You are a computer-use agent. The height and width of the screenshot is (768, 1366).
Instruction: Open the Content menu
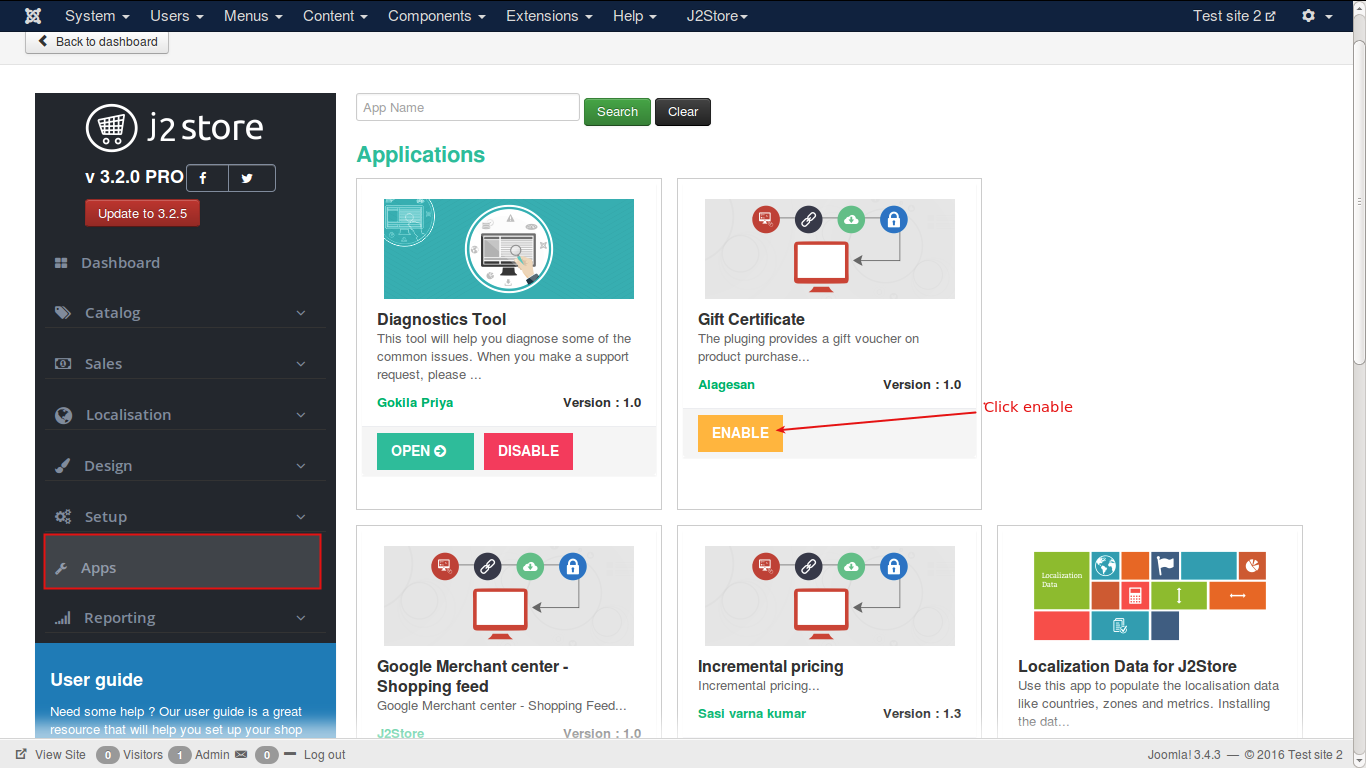335,16
